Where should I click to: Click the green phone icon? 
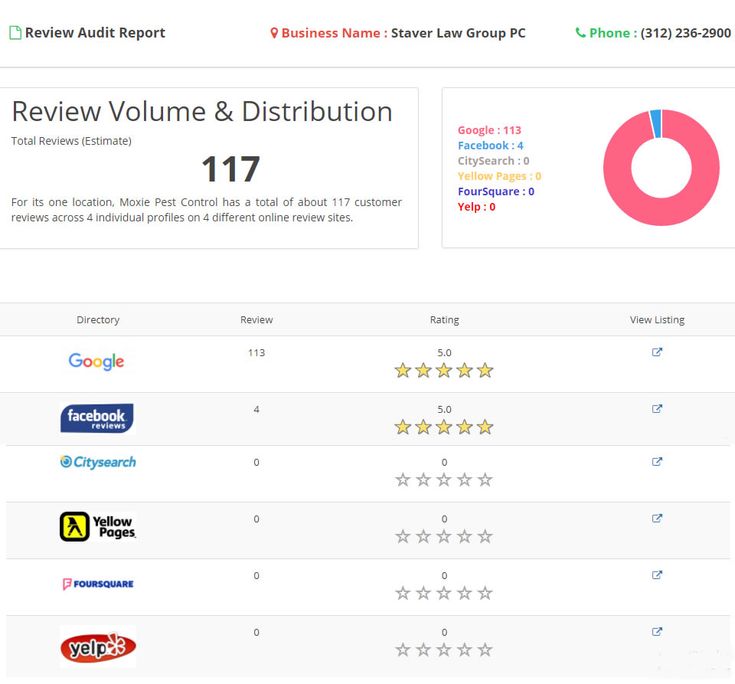coord(580,32)
